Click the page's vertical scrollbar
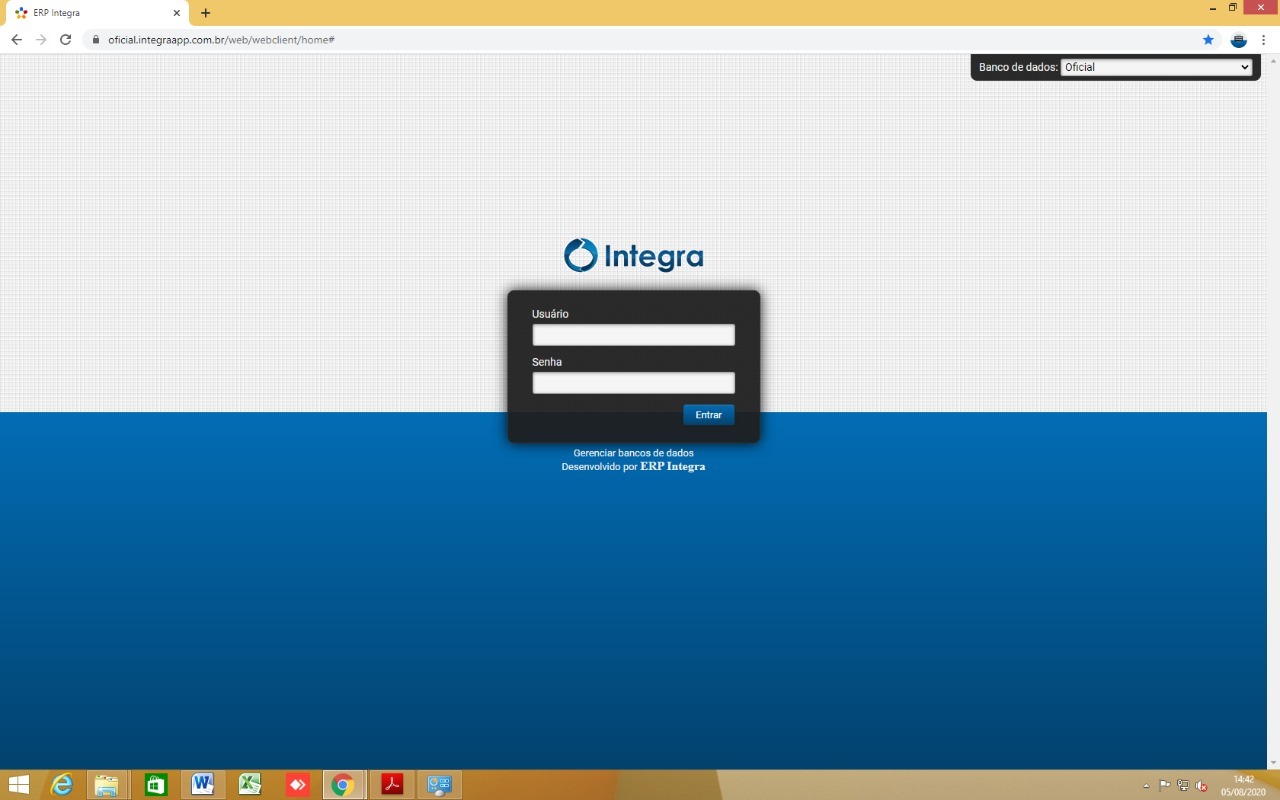 pos(1273,410)
